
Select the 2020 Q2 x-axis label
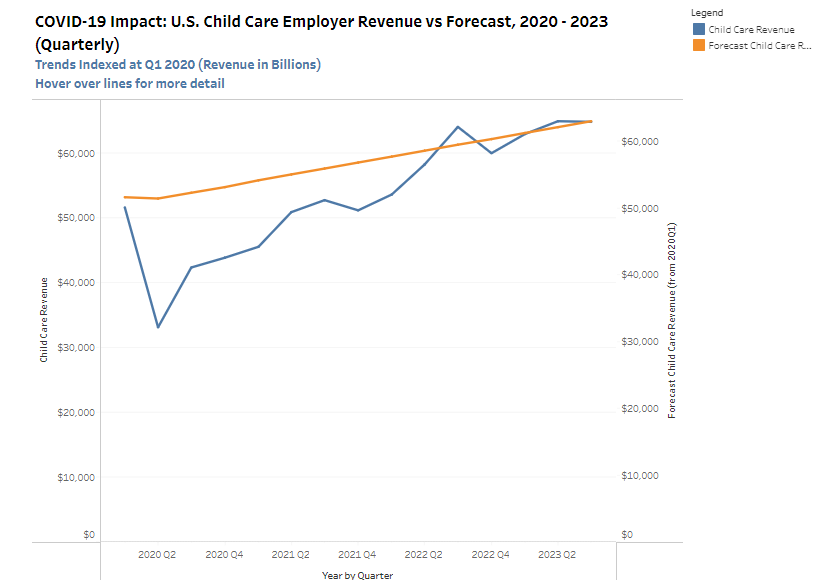157,553
